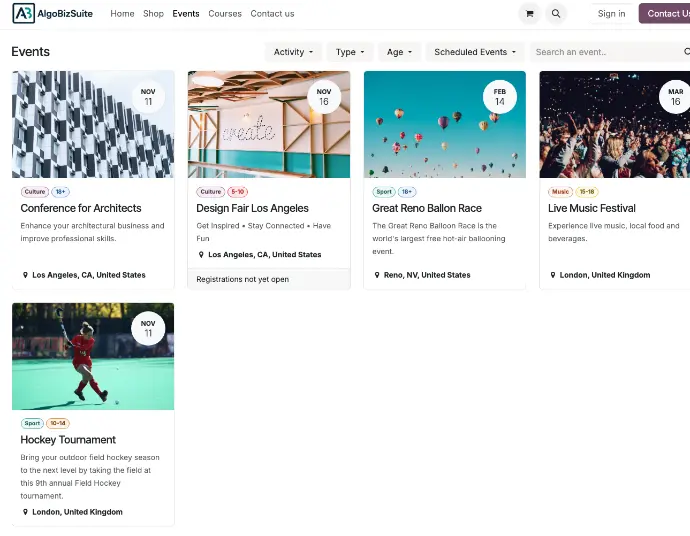The image size is (690, 536).
Task: Expand the Activity filter dropdown
Action: tap(293, 52)
